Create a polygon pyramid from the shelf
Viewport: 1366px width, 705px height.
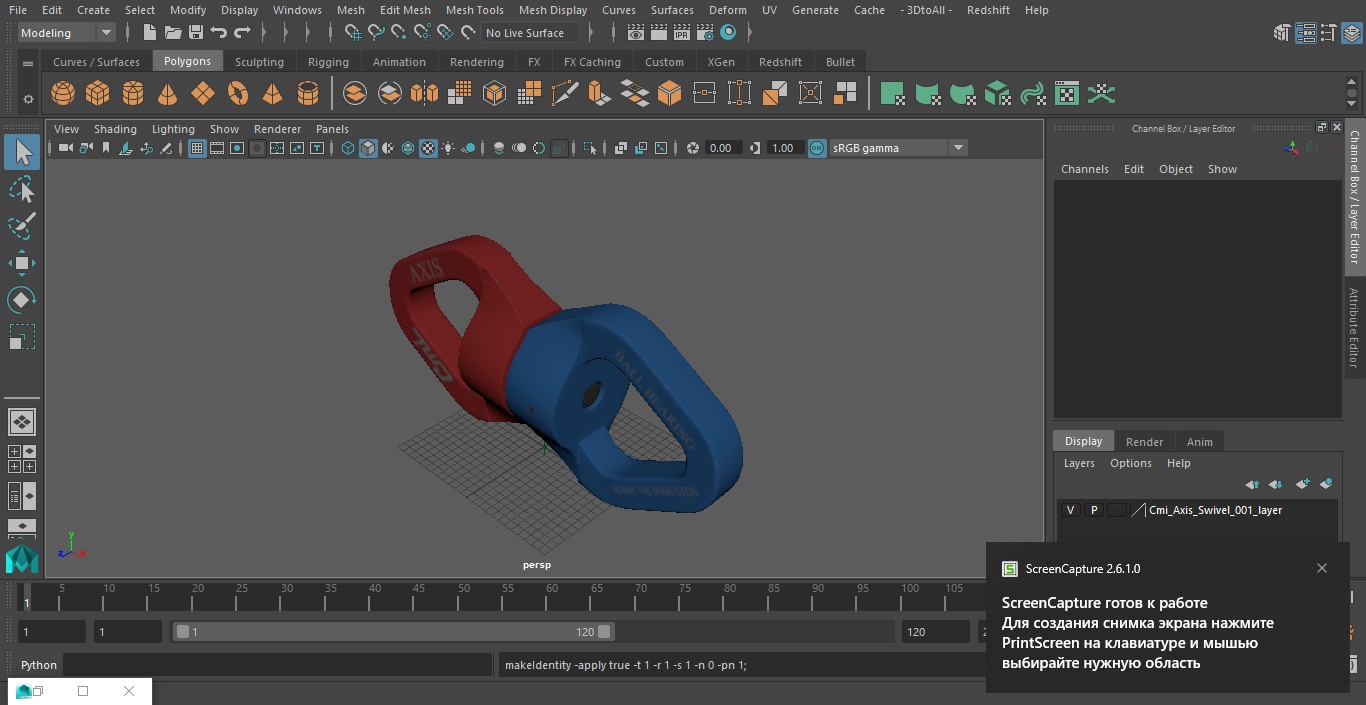[x=272, y=94]
